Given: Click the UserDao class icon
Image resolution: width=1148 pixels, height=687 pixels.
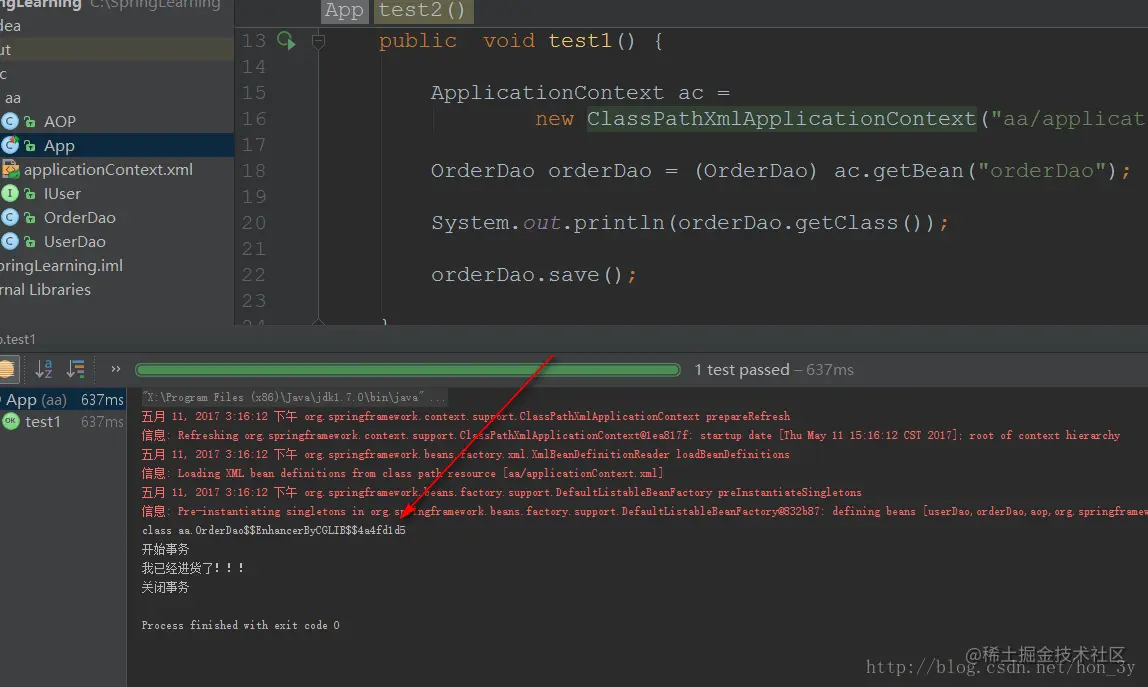Looking at the screenshot, I should (x=10, y=242).
